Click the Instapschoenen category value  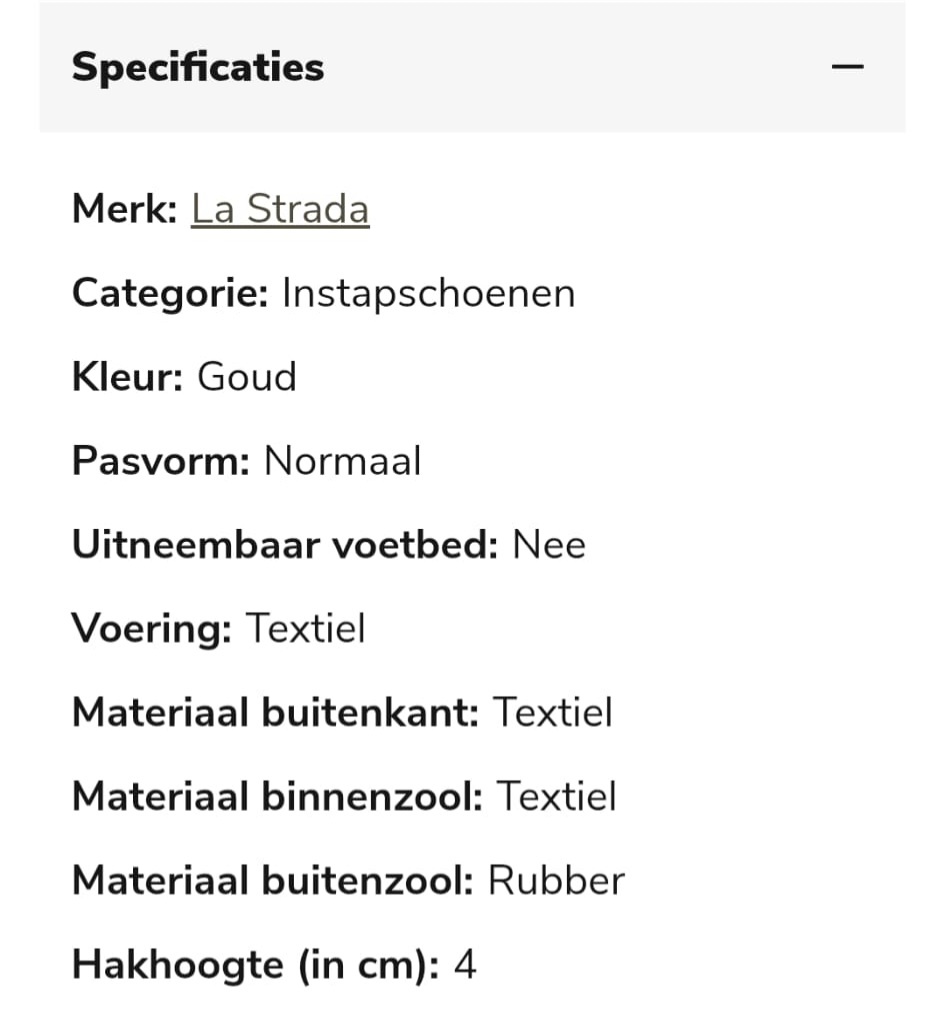tap(428, 294)
